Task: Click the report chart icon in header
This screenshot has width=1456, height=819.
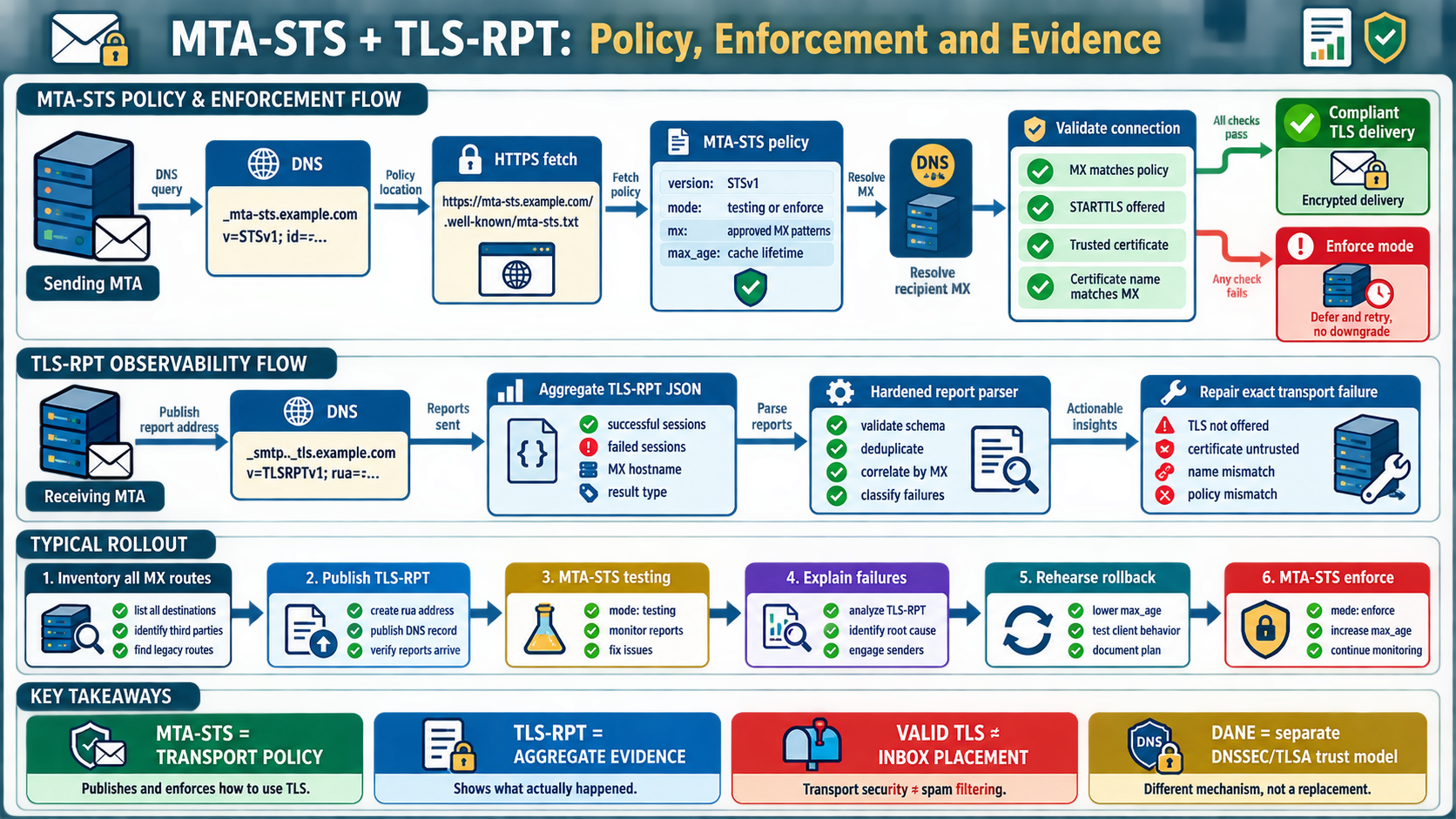Action: (x=1327, y=37)
